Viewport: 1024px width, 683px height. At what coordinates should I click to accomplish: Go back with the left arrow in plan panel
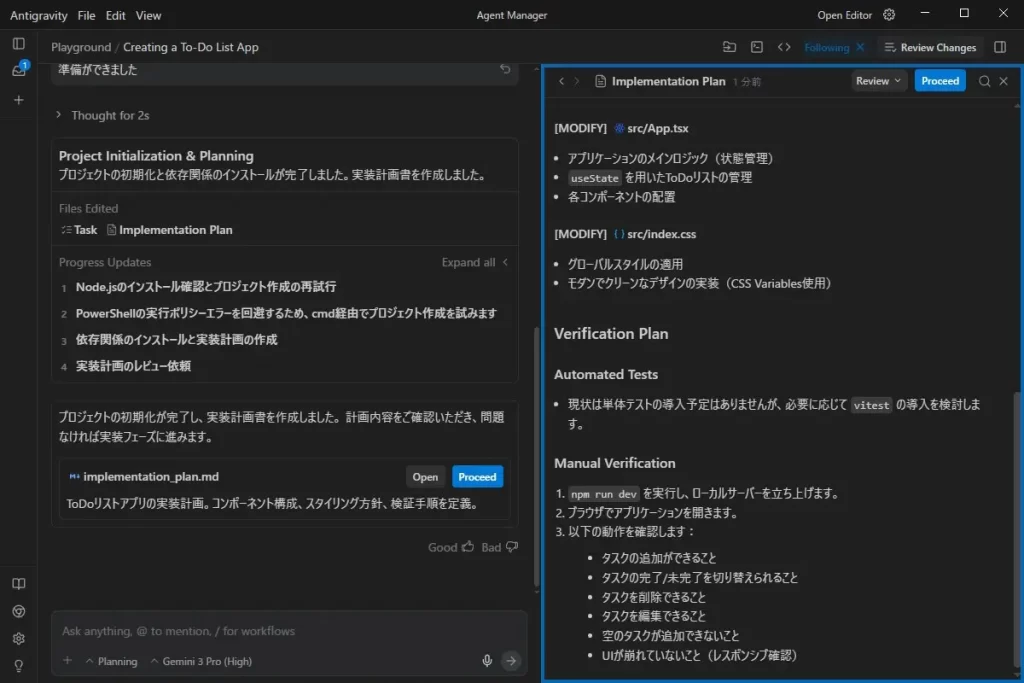[x=562, y=82]
